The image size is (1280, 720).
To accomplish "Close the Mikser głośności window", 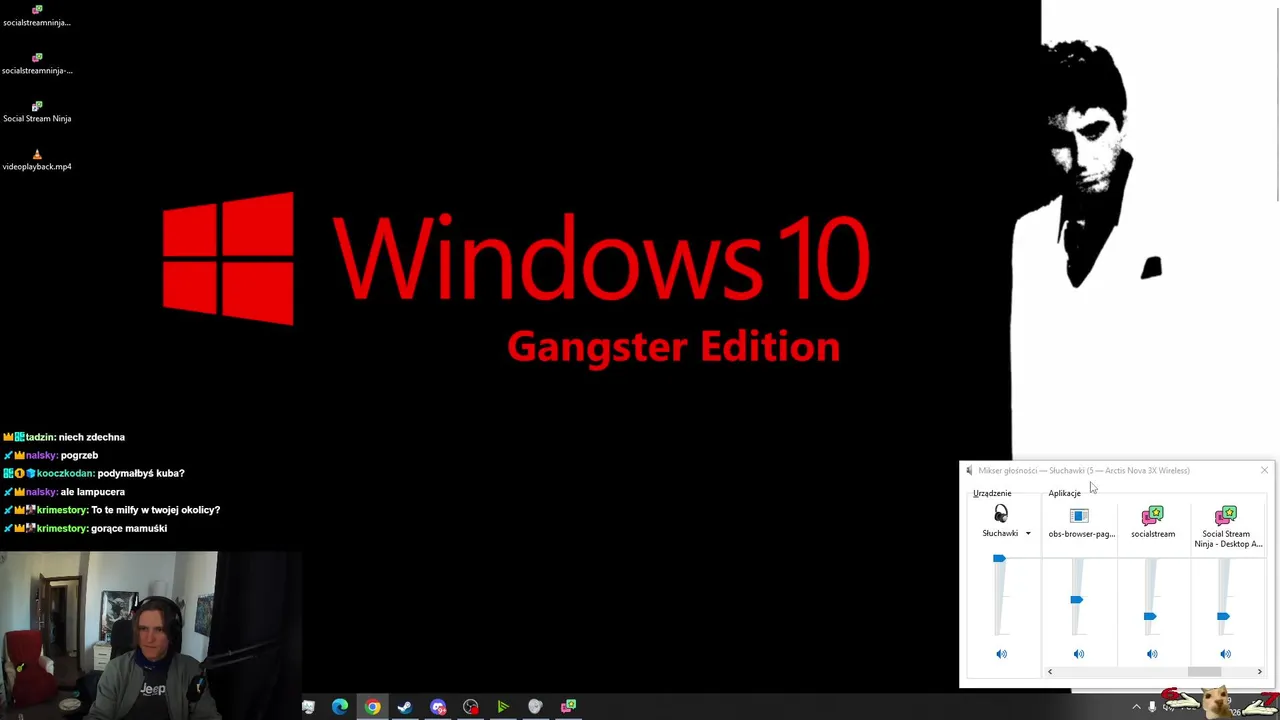I will [1264, 470].
